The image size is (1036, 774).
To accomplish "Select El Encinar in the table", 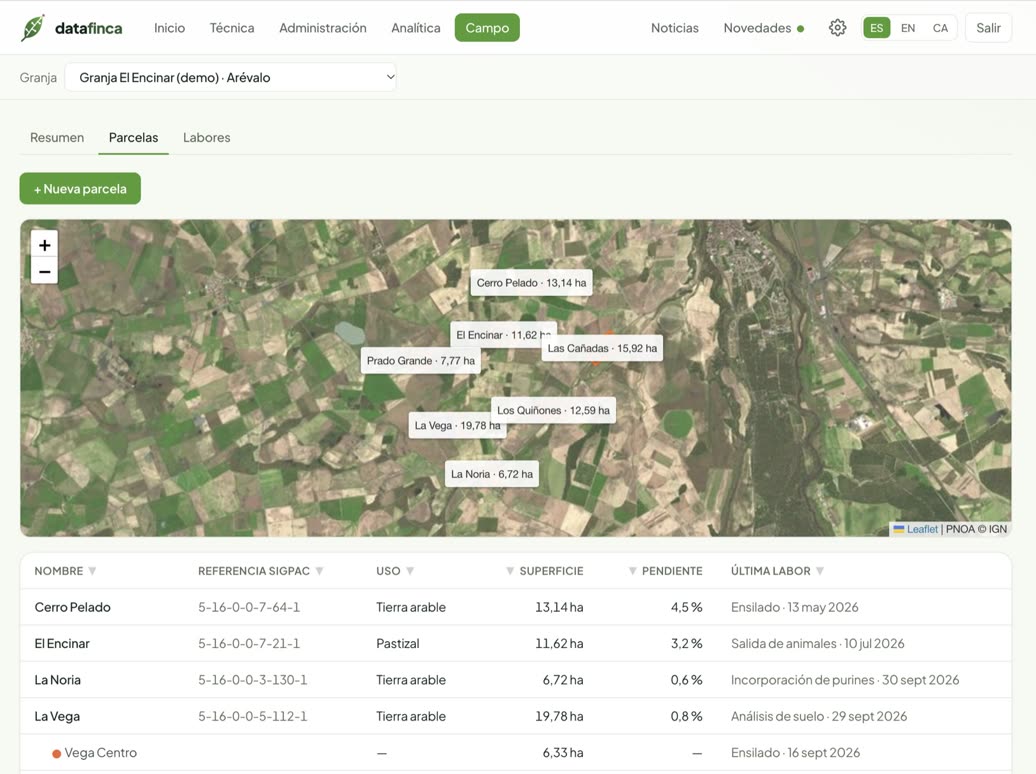I will [x=62, y=644].
